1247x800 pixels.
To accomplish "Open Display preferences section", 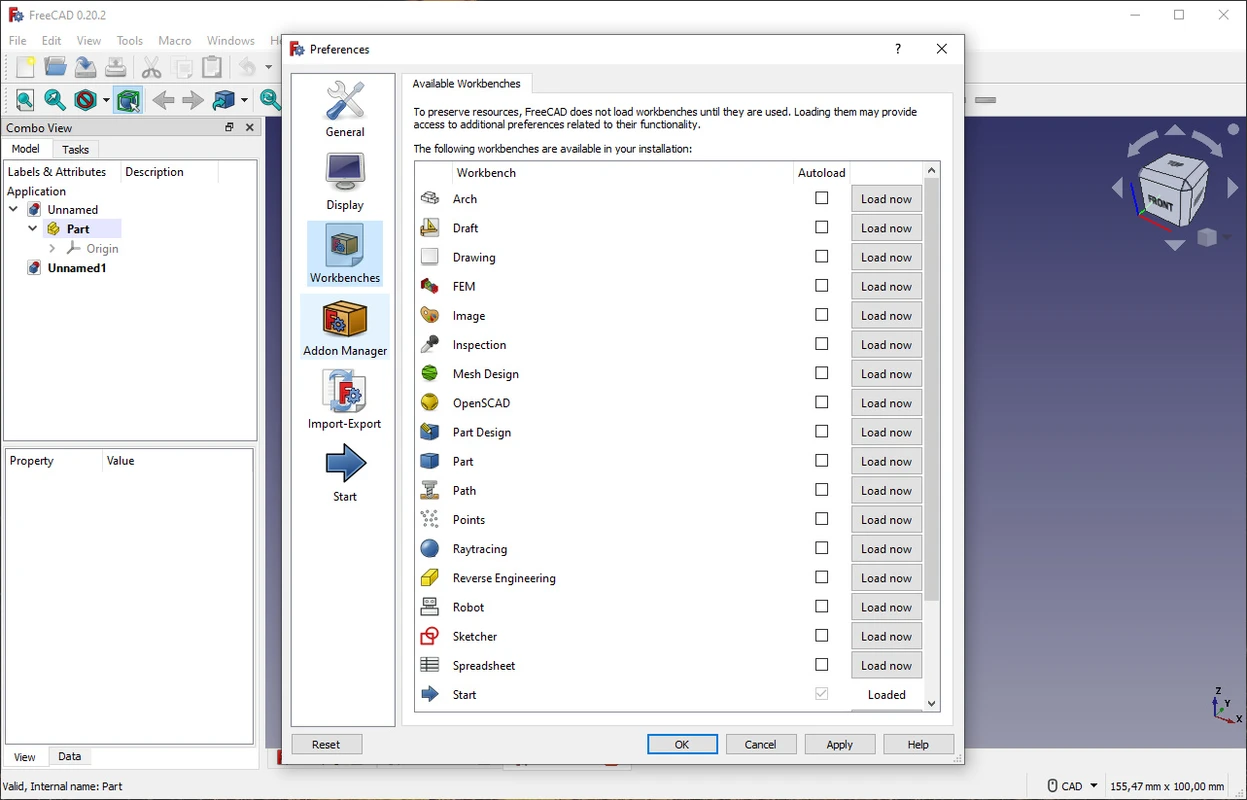I will coord(345,182).
